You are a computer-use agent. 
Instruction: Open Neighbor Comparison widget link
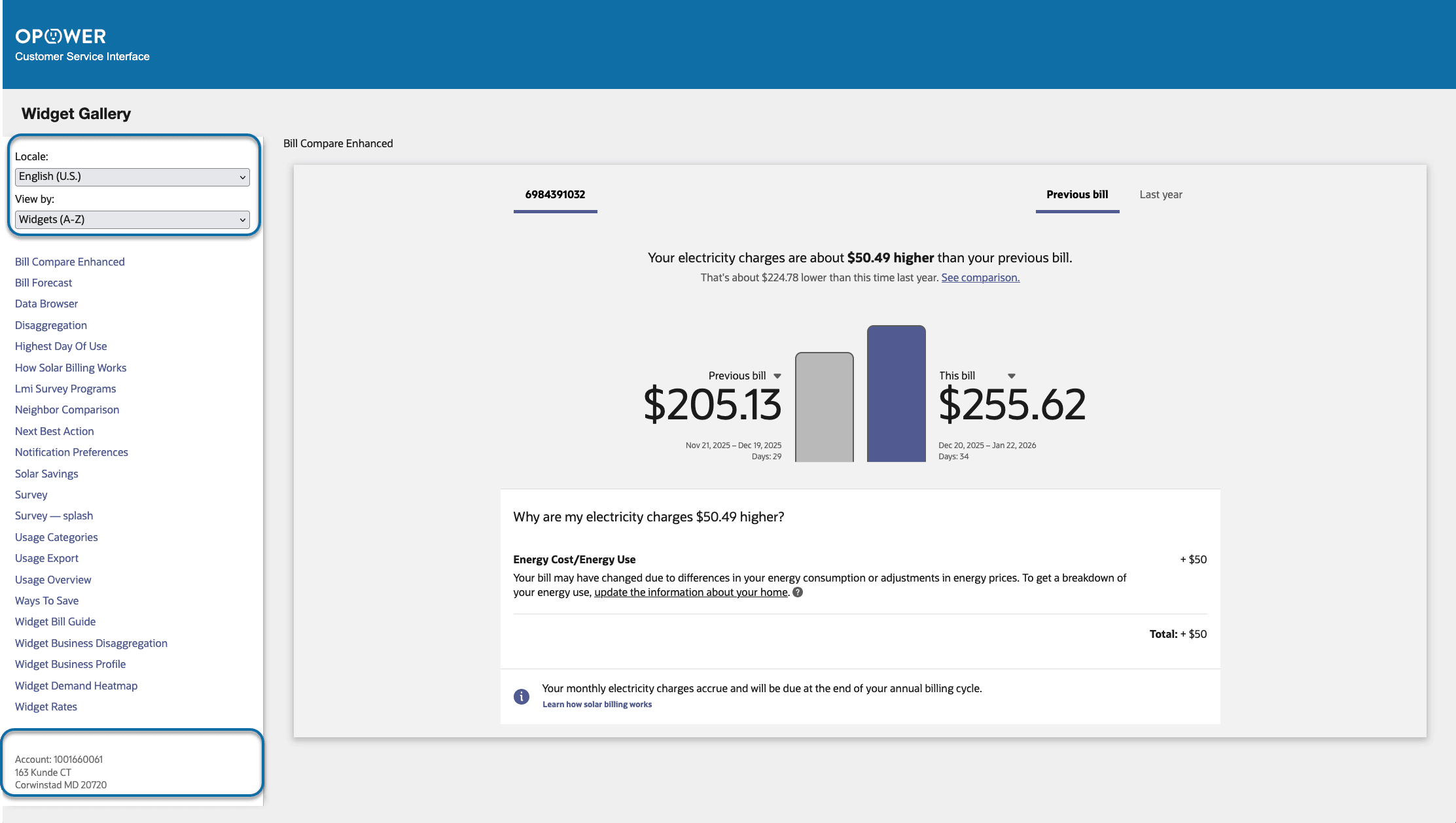tap(67, 410)
